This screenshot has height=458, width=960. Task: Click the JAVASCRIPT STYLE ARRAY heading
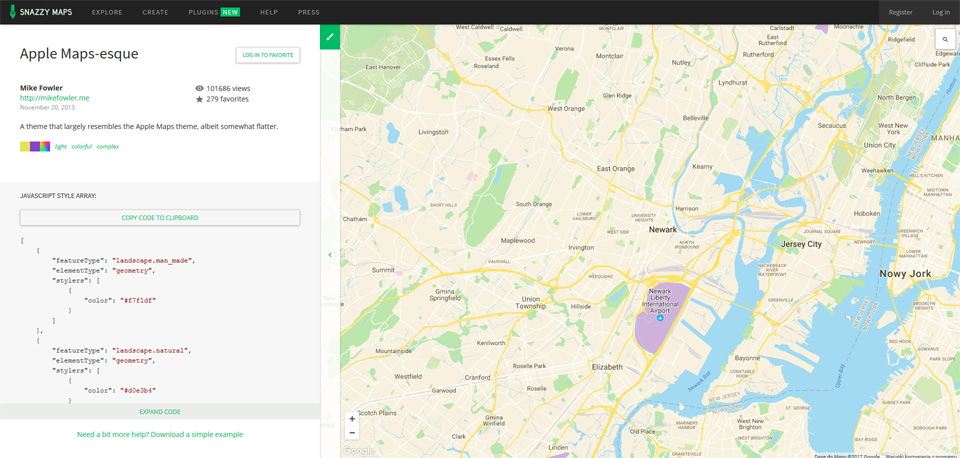point(58,196)
